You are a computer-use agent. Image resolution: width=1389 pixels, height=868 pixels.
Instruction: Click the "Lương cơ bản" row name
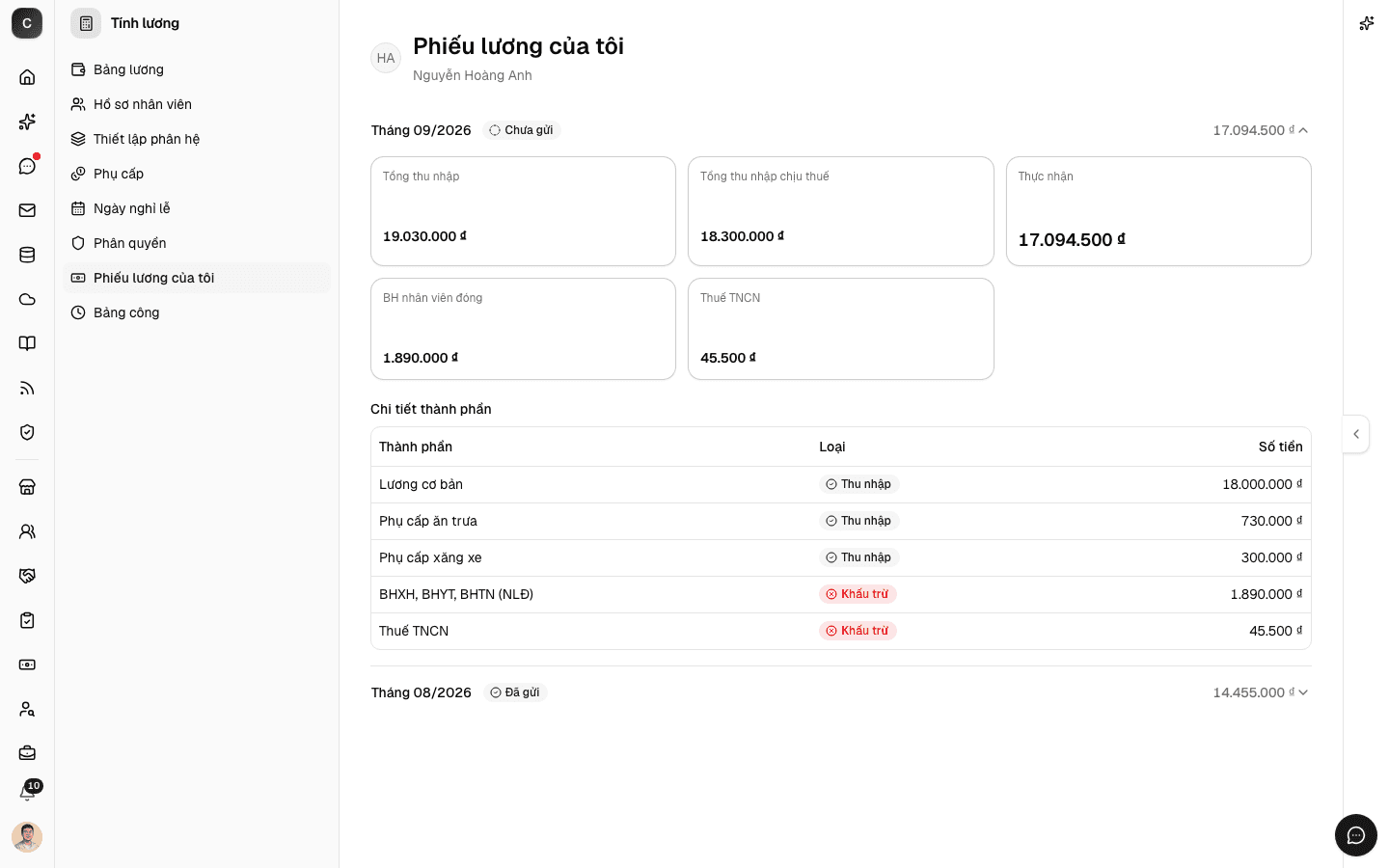421,484
